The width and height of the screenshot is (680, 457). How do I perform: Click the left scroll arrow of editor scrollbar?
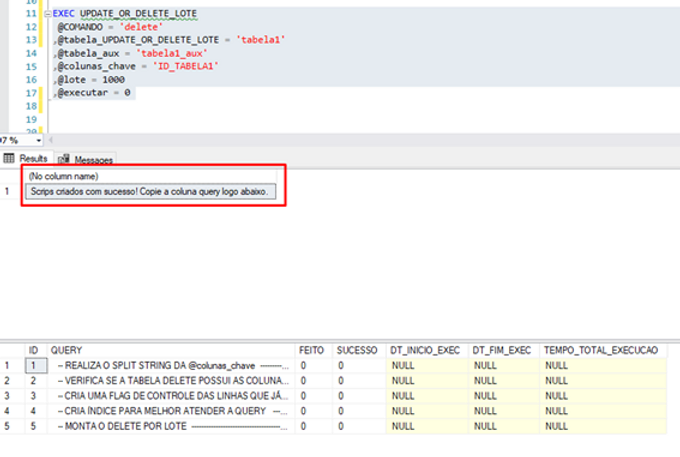click(x=51, y=140)
